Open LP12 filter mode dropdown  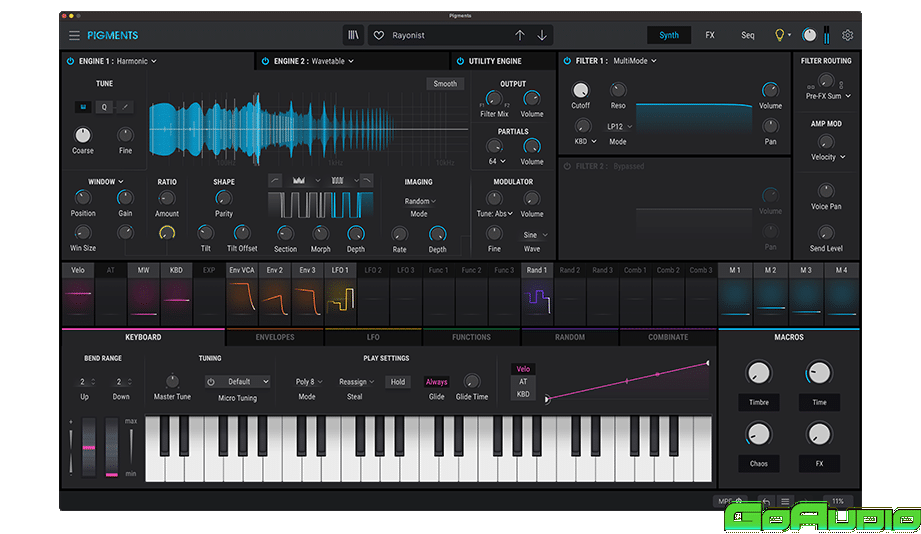pyautogui.click(x=620, y=126)
